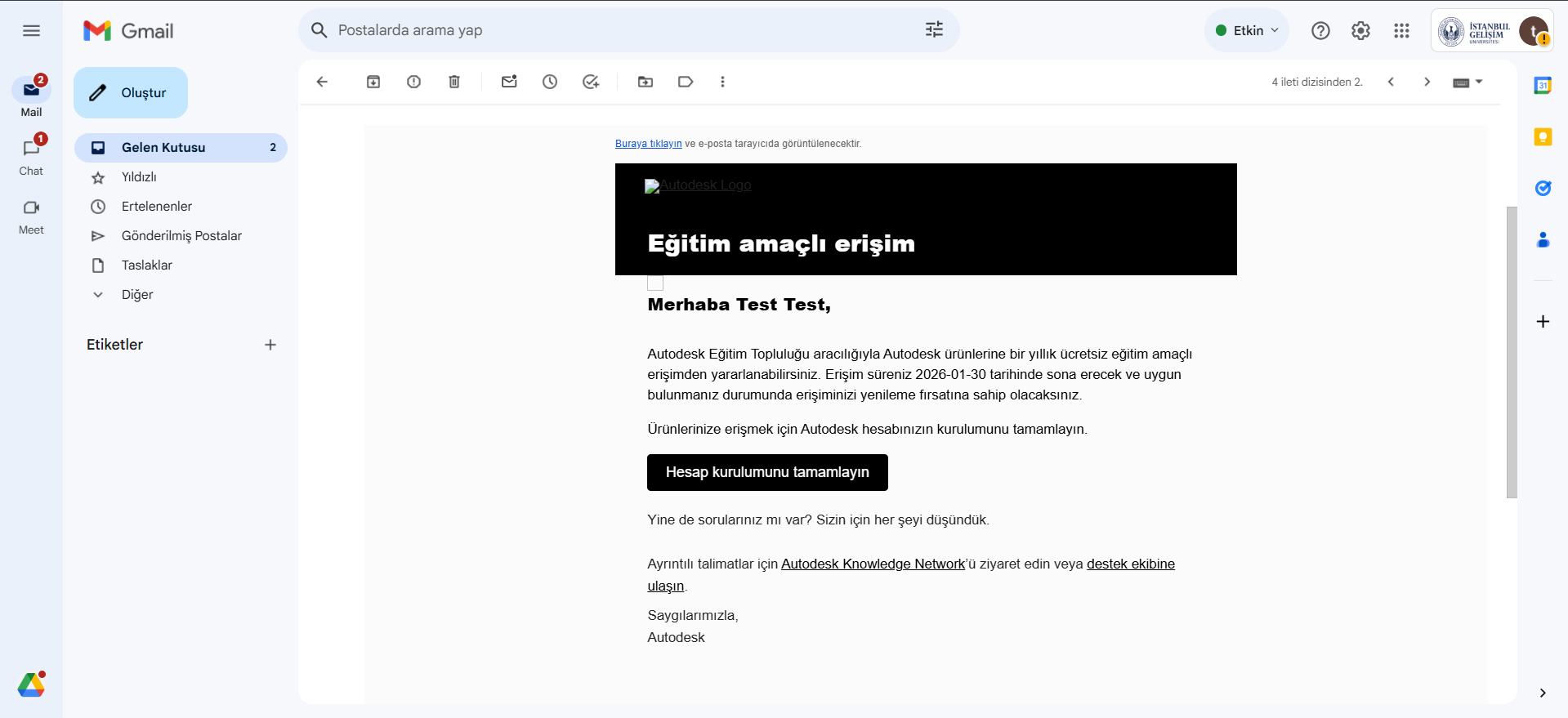
Task: Open Gönderilmiş Postalar folder
Action: pos(181,236)
